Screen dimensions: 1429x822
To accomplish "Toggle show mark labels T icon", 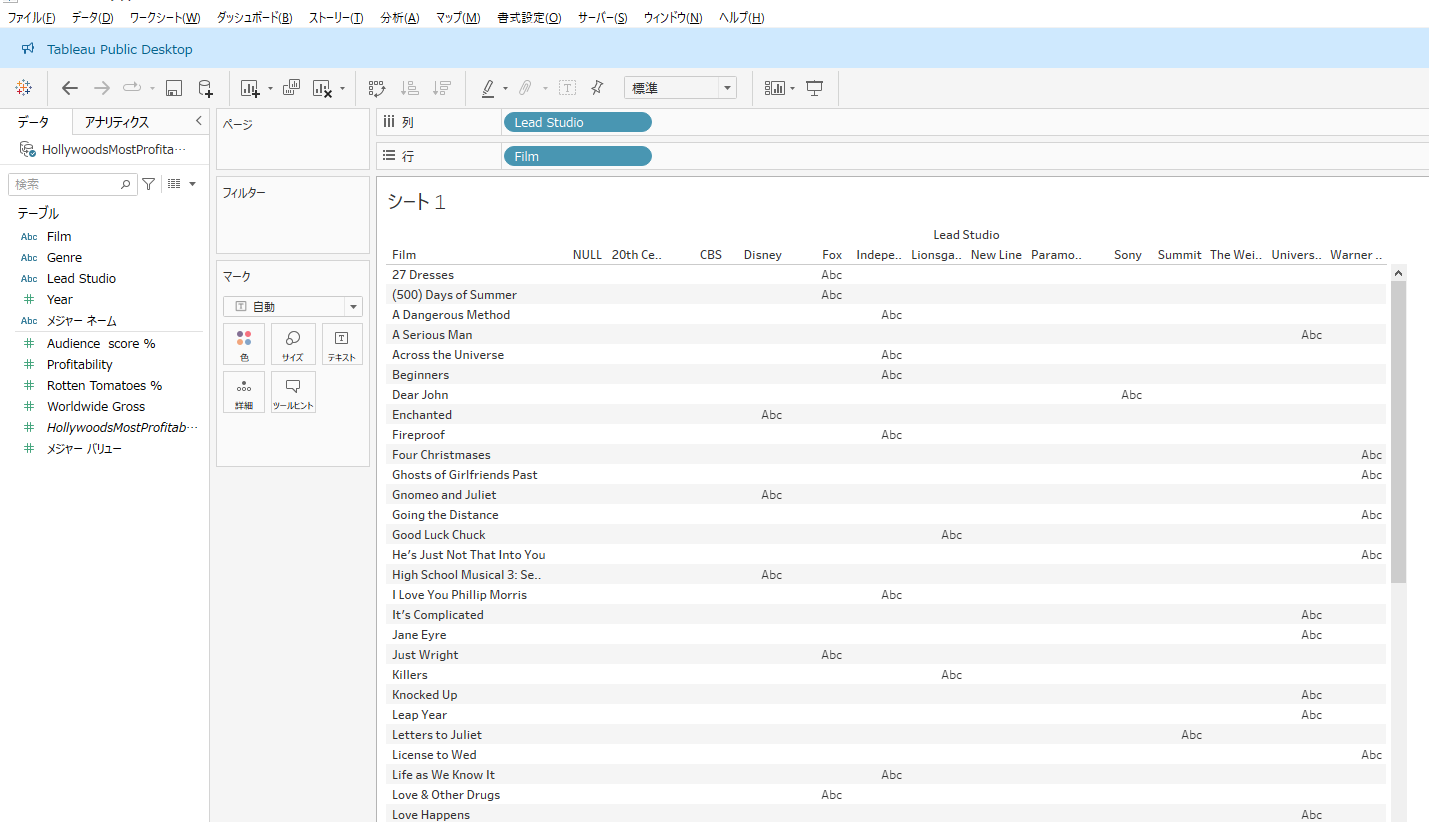I will pyautogui.click(x=567, y=88).
